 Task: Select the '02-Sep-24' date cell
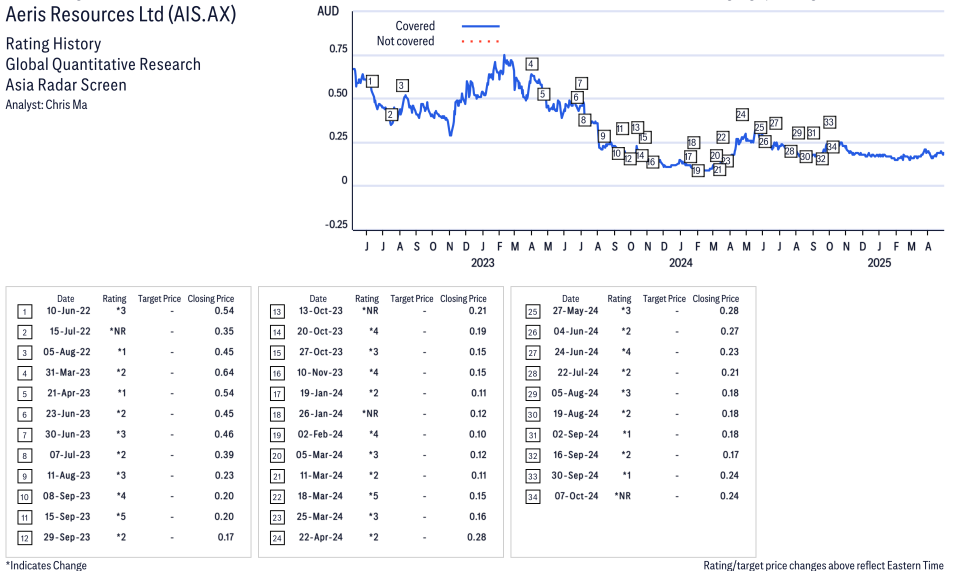coord(576,435)
